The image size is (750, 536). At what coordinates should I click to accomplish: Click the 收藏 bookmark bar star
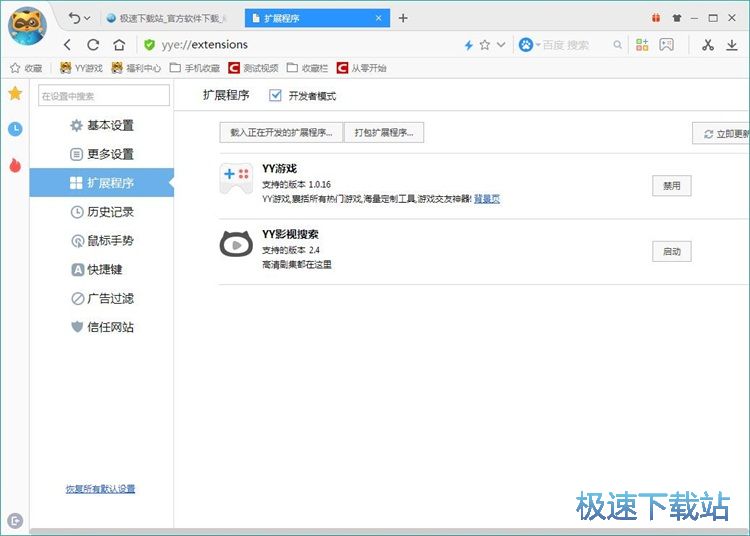[26, 68]
